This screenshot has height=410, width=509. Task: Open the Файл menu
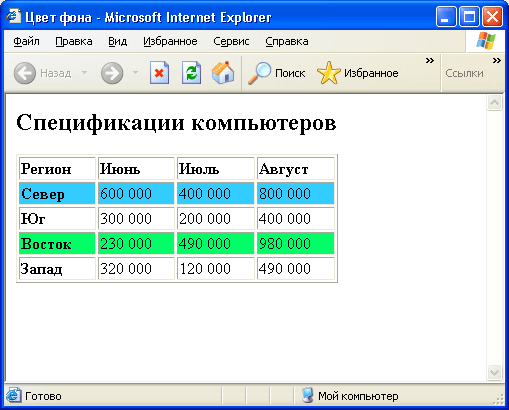coord(26,41)
